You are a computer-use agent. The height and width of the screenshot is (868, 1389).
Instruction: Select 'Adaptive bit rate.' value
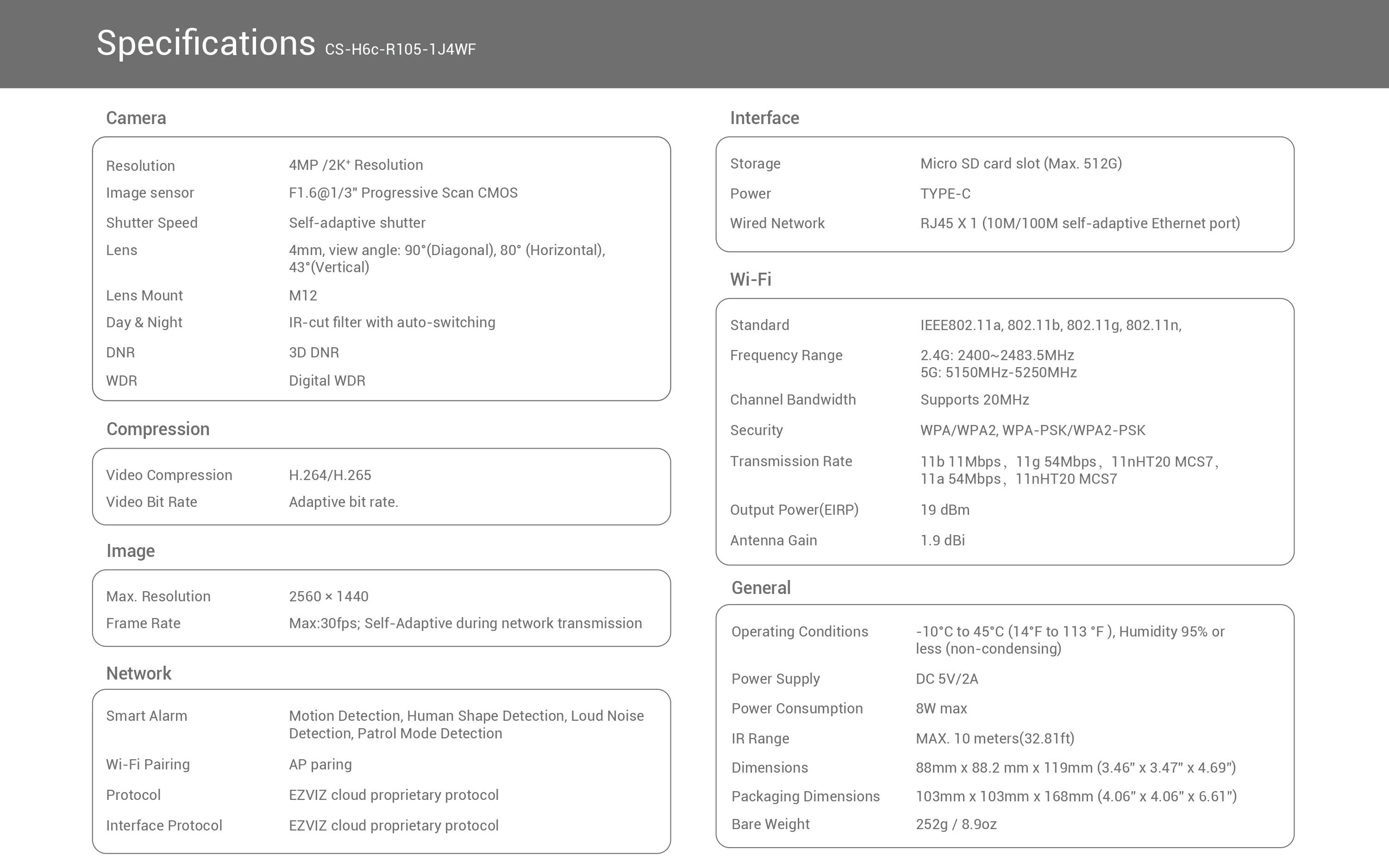pos(343,502)
